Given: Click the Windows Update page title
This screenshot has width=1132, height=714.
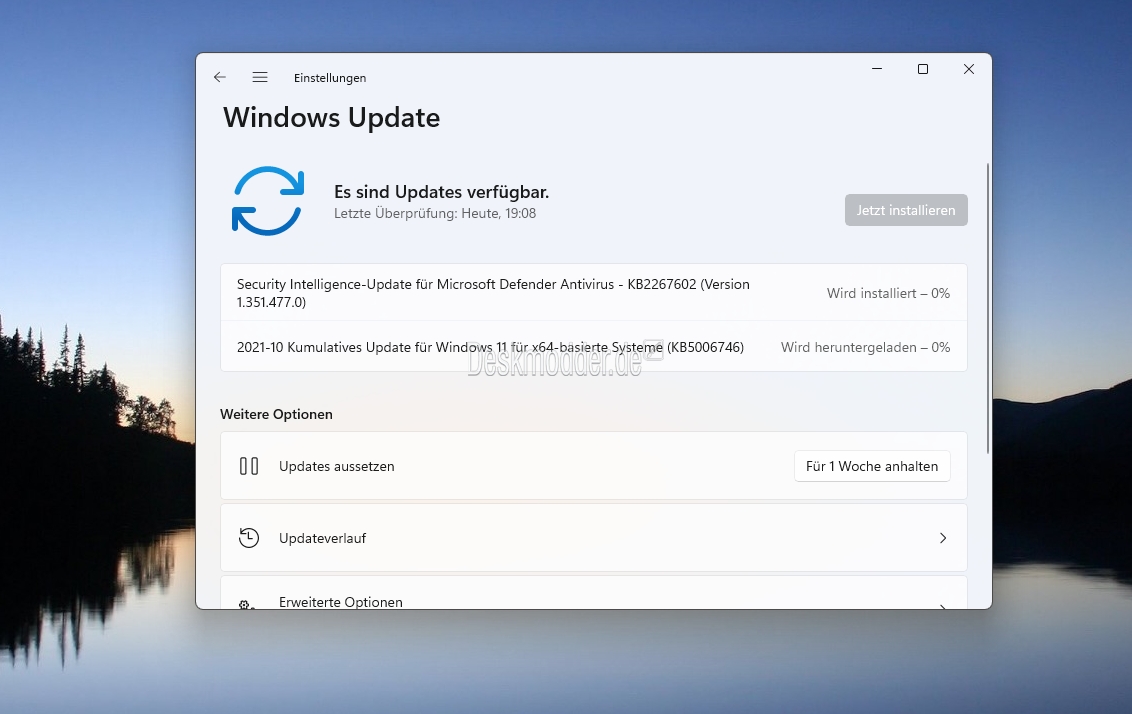Looking at the screenshot, I should click(x=331, y=118).
